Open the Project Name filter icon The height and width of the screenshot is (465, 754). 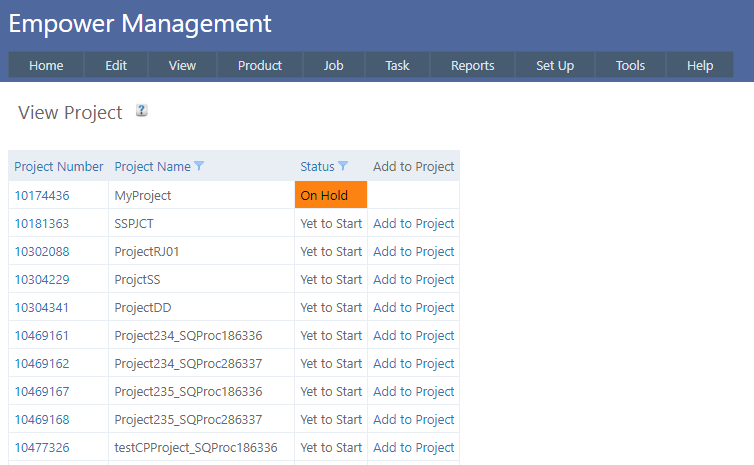pos(199,166)
